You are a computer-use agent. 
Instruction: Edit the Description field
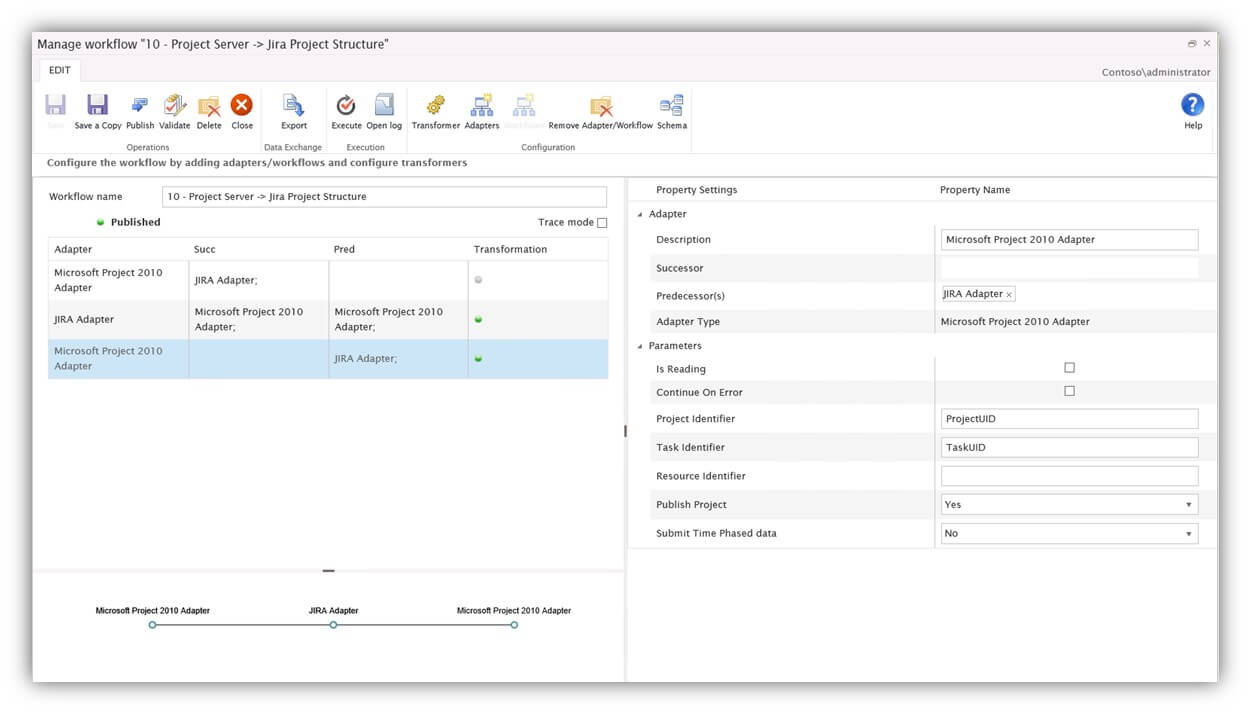[1069, 240]
